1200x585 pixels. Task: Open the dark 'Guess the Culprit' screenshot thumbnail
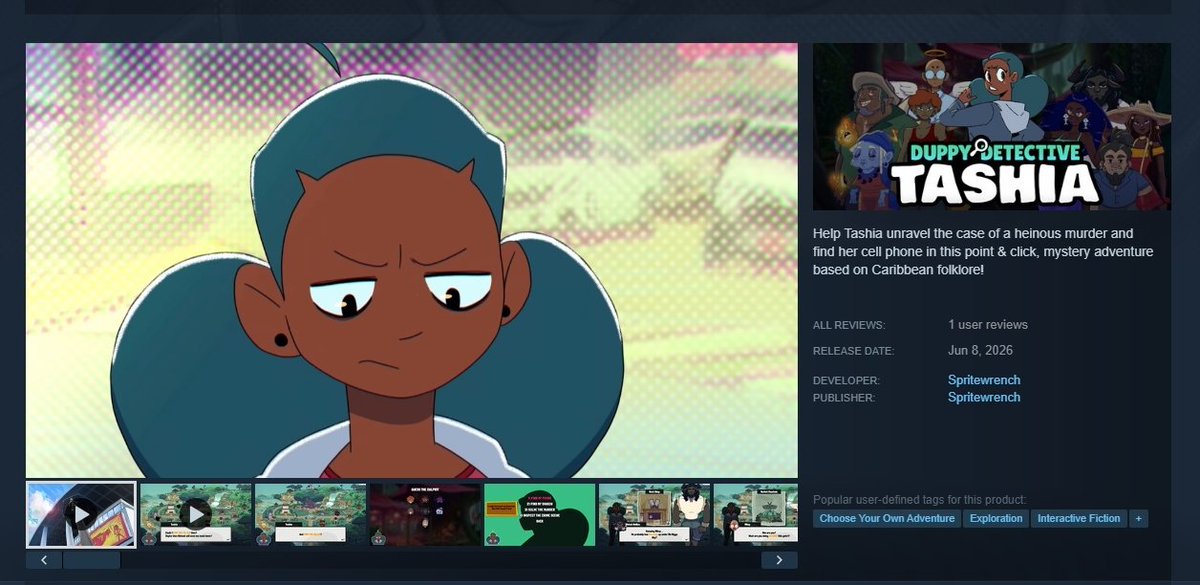coord(425,515)
